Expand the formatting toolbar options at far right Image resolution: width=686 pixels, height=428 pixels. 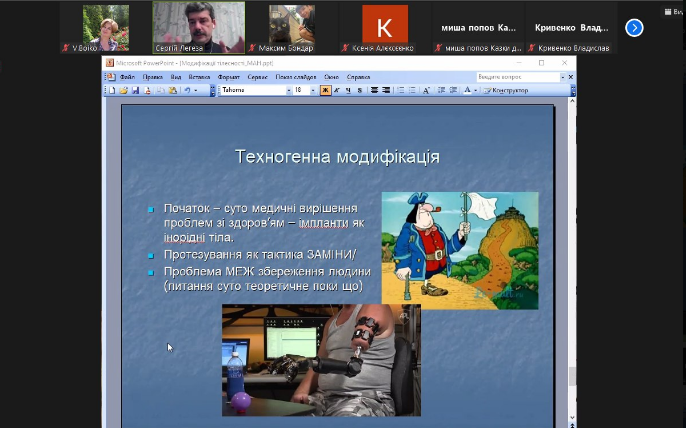click(x=573, y=91)
